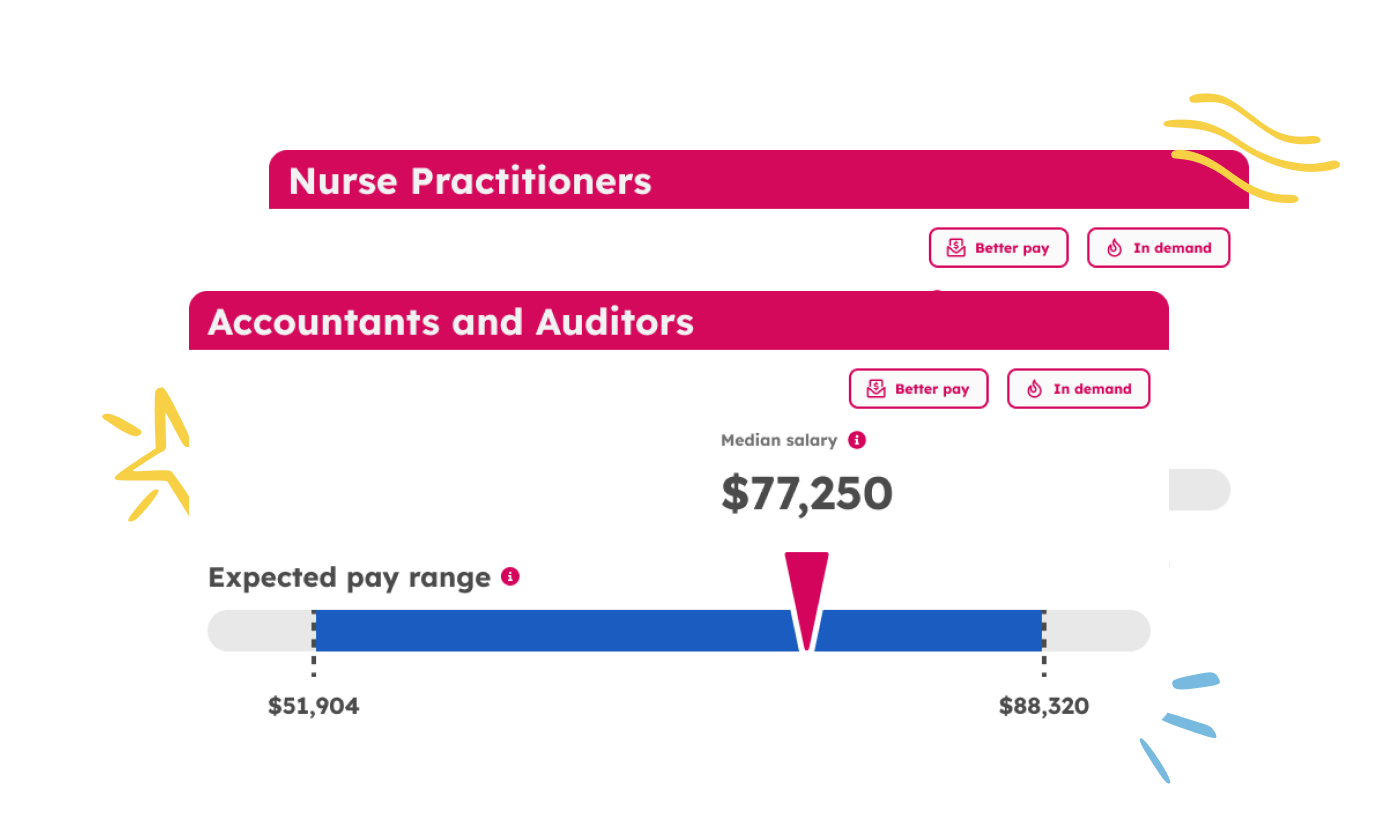1400x816 pixels.
Task: Click the yellow squiggle lines decoration
Action: (1250, 145)
